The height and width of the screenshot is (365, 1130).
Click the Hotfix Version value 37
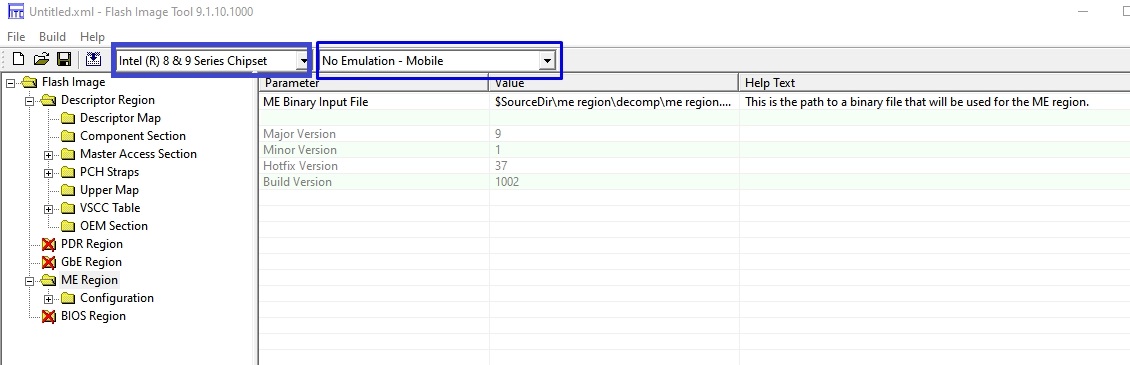(x=502, y=166)
